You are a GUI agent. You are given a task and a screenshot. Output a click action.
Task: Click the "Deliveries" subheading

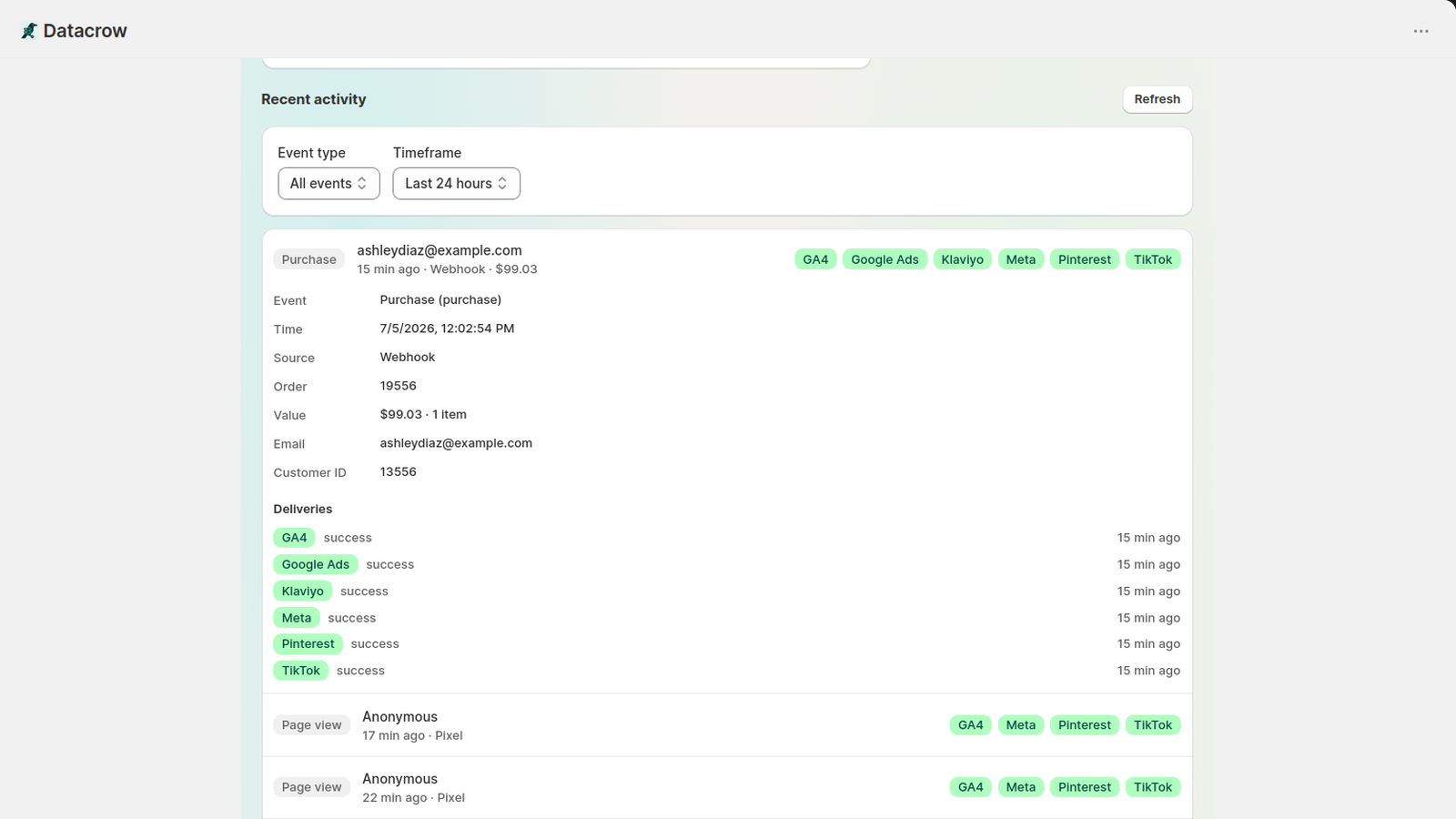pyautogui.click(x=302, y=509)
